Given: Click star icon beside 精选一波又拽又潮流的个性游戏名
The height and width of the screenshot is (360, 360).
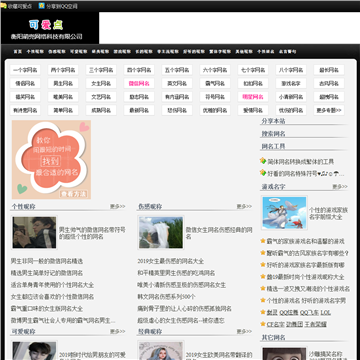Looking at the screenshot, I should 263,289.
